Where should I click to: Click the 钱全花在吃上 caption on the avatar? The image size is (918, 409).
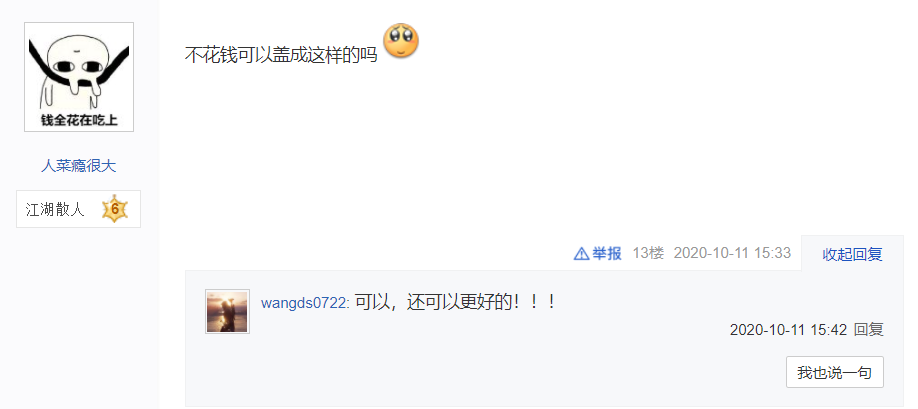coord(79,120)
